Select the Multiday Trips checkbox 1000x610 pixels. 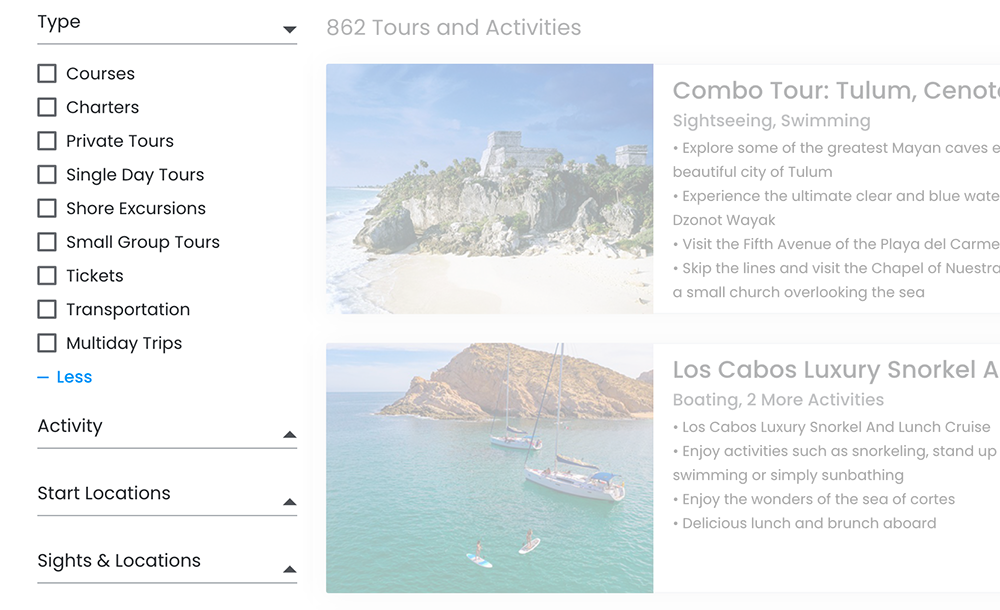point(47,343)
